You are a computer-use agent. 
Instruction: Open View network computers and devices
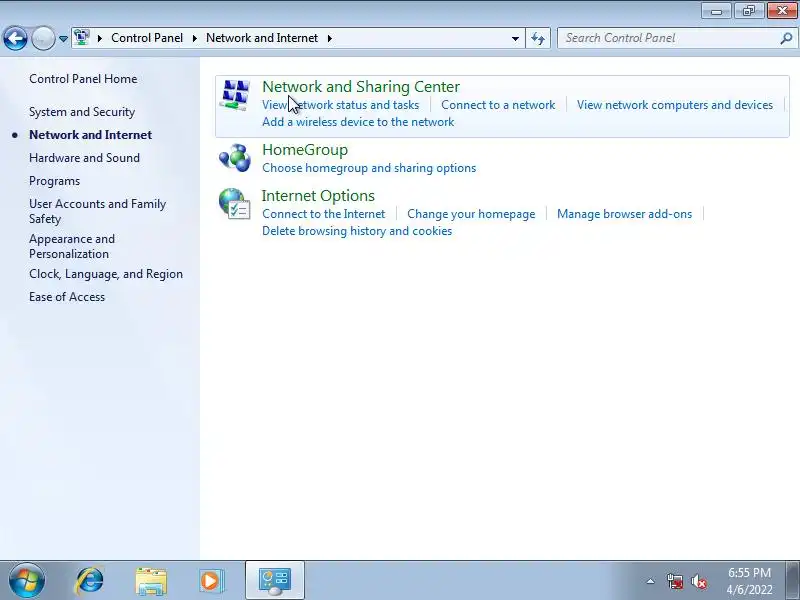[674, 105]
